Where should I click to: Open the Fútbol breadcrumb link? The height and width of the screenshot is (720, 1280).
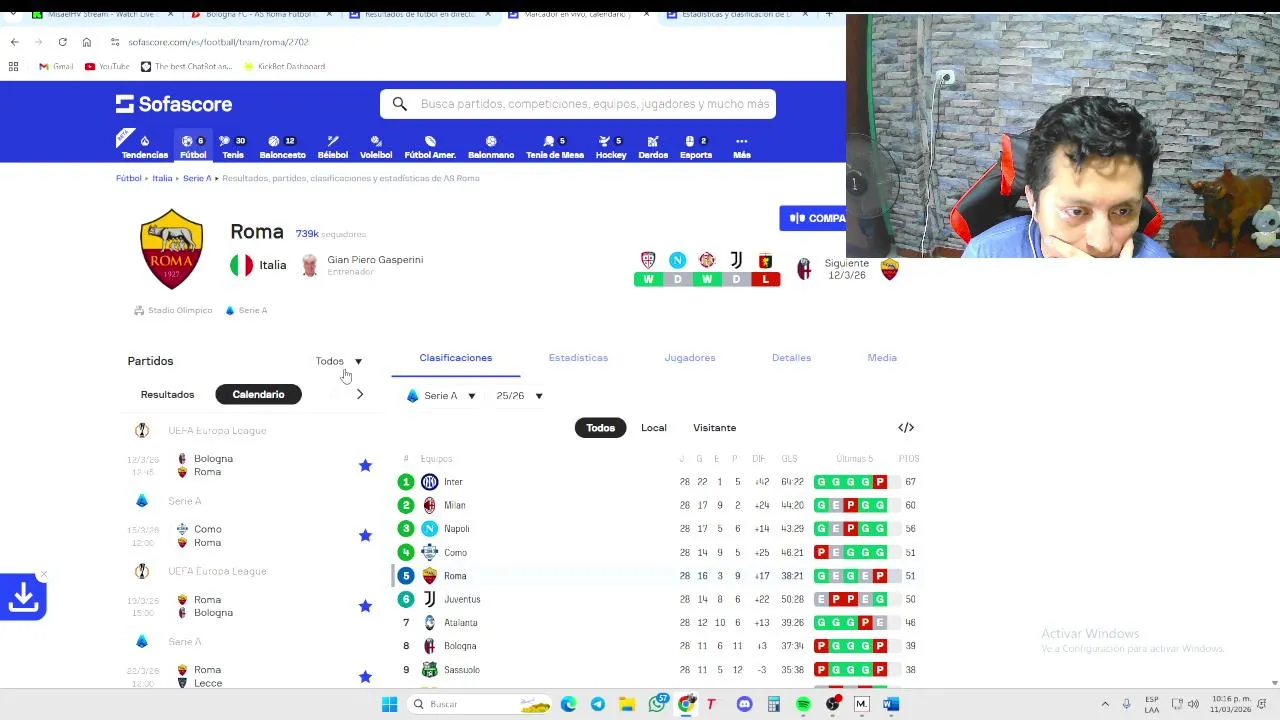click(x=128, y=178)
